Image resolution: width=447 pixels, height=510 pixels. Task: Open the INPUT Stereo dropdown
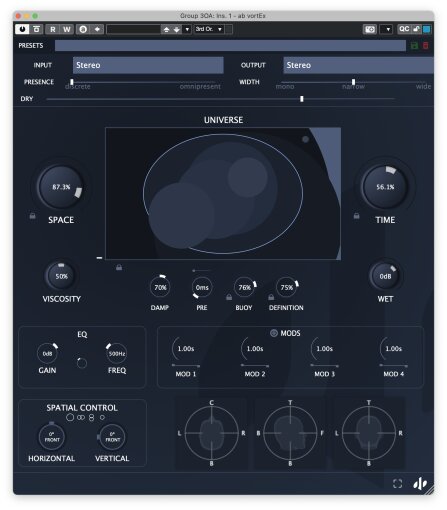(x=148, y=65)
